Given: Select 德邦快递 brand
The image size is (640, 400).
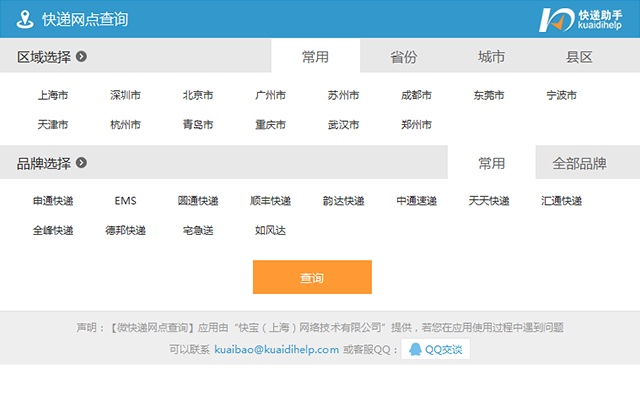Looking at the screenshot, I should pyautogui.click(x=125, y=230).
